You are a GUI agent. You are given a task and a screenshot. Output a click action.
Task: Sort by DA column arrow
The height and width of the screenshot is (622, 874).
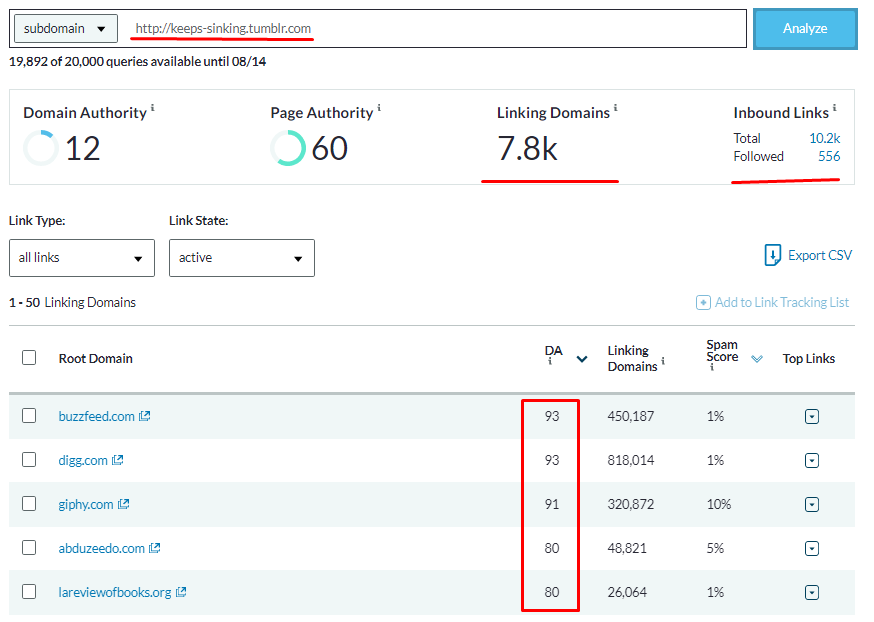click(582, 358)
